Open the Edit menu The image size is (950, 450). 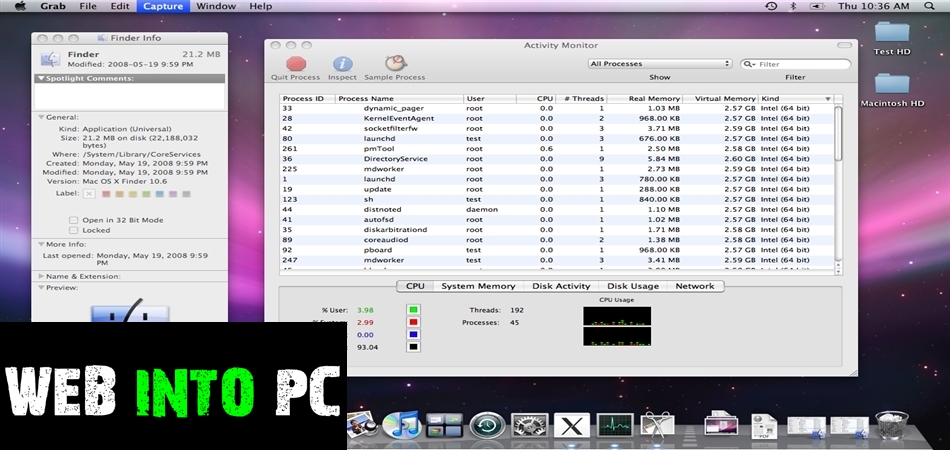tap(119, 6)
